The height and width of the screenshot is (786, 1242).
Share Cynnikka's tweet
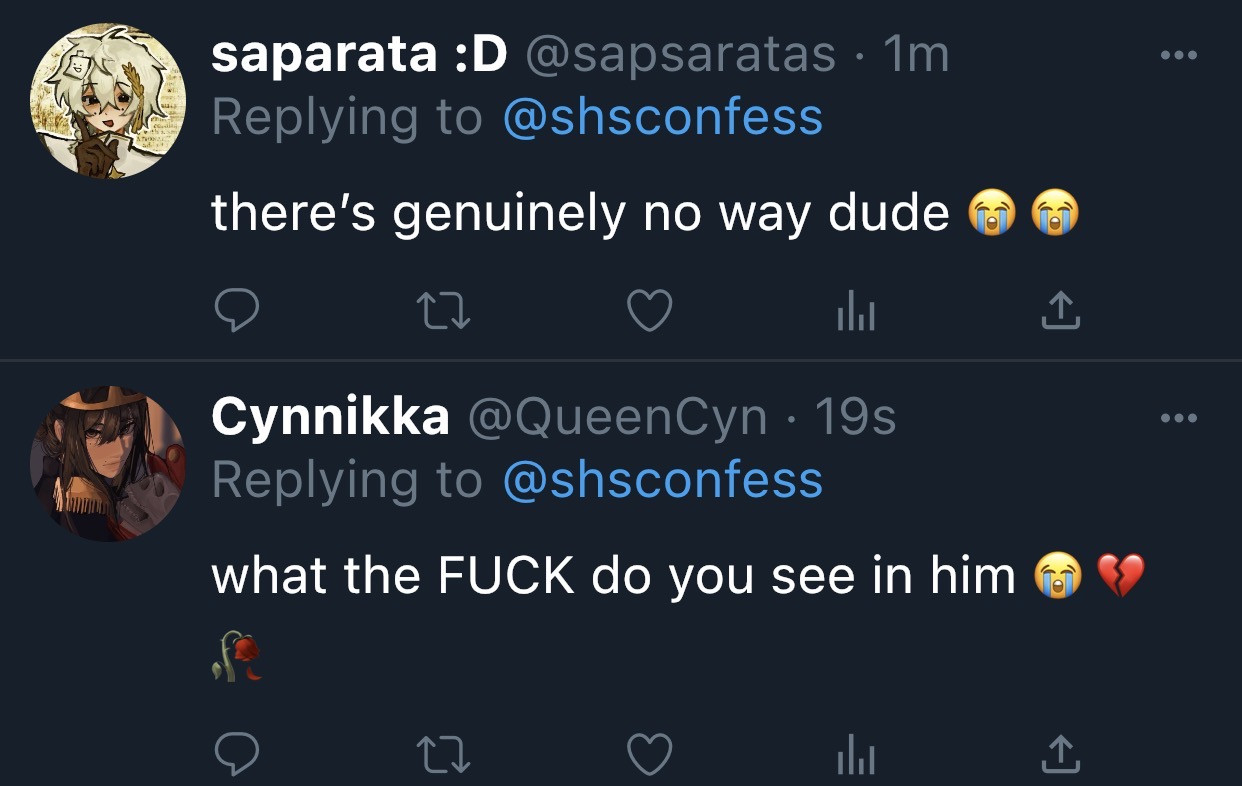[x=1061, y=754]
